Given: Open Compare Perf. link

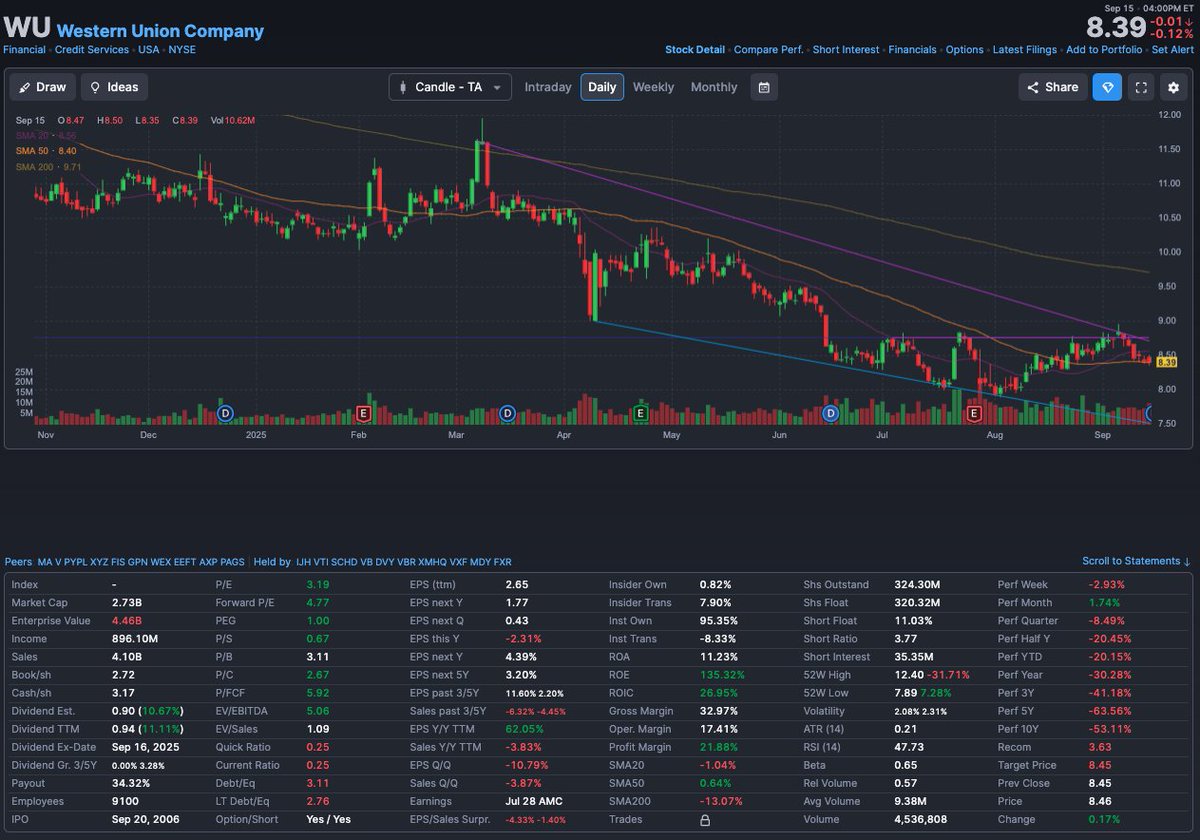Looking at the screenshot, I should [769, 50].
